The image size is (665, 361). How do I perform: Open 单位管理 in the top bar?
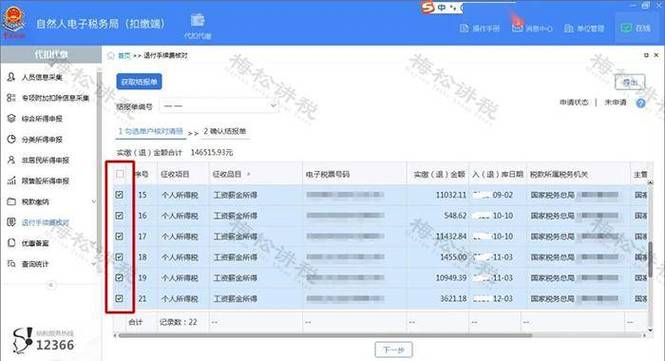point(584,28)
